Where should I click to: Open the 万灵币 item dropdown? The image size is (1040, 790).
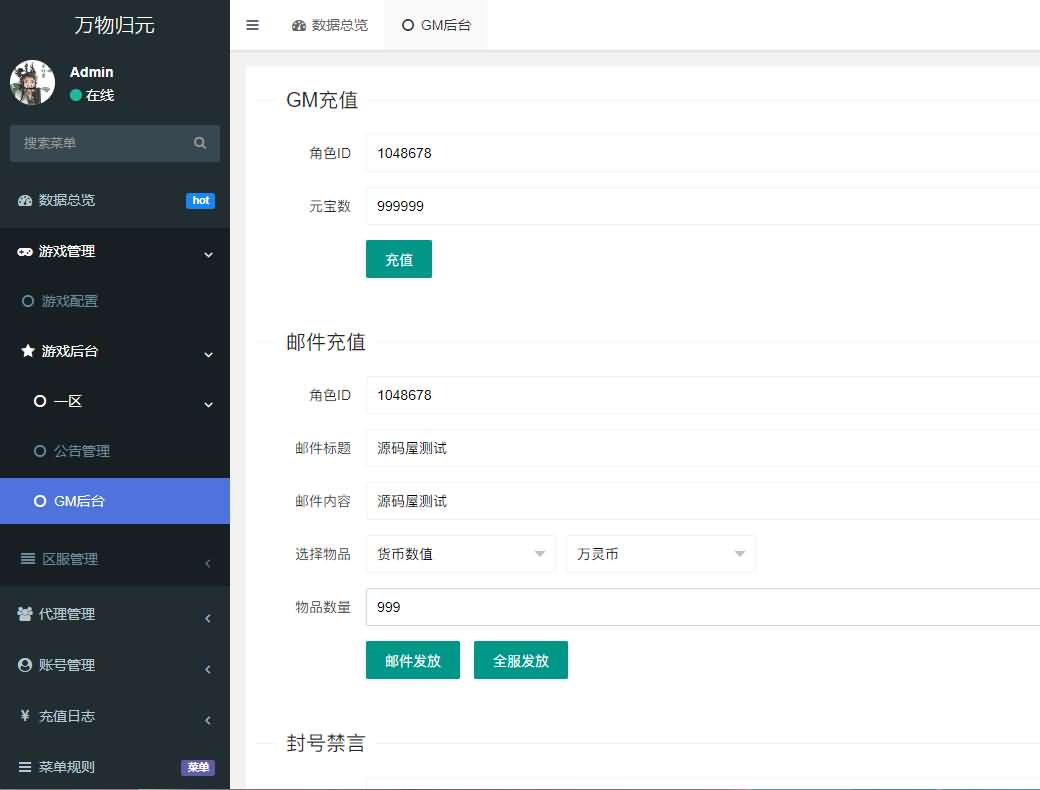click(x=660, y=554)
